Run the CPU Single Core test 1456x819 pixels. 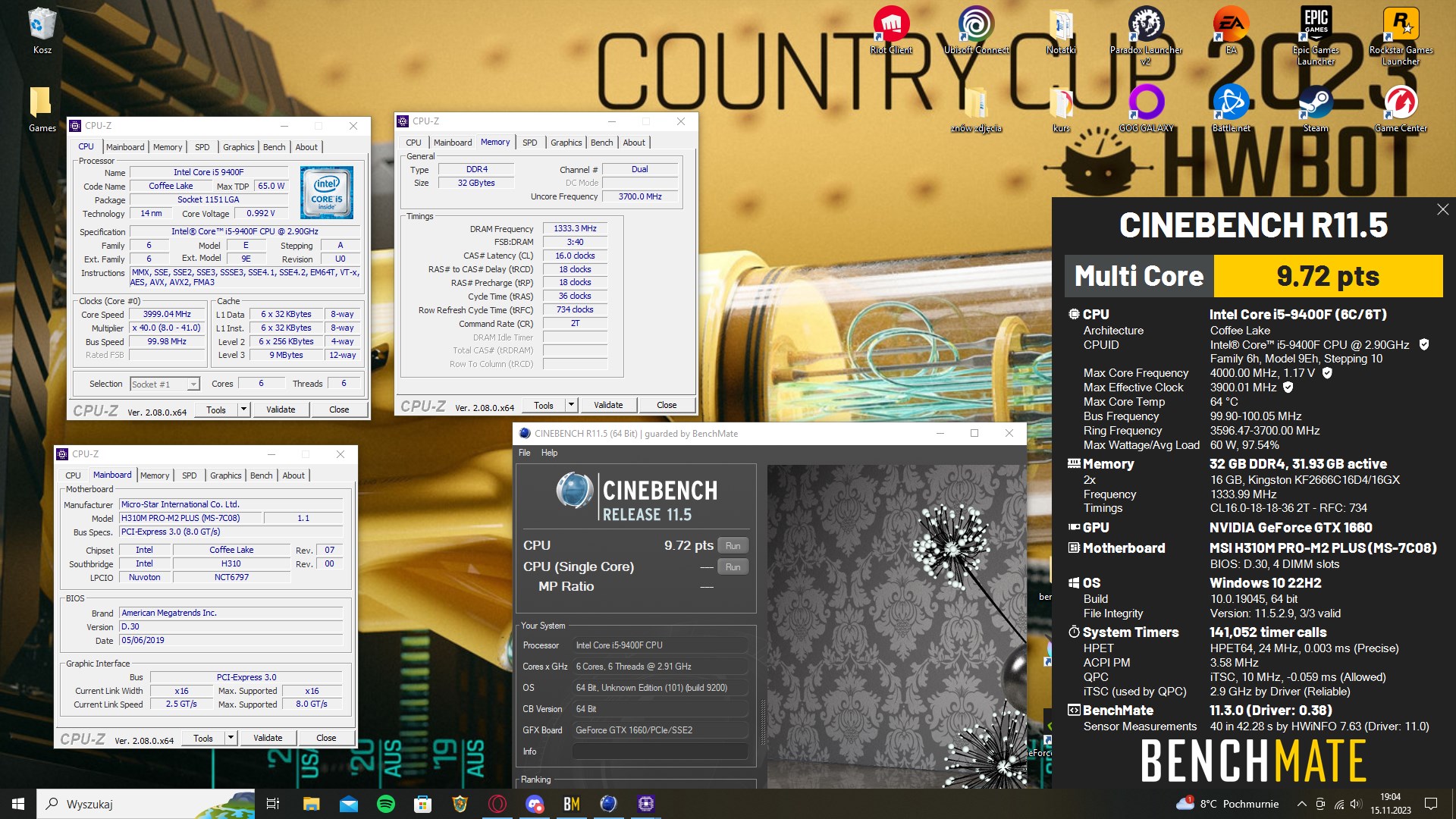tap(733, 567)
